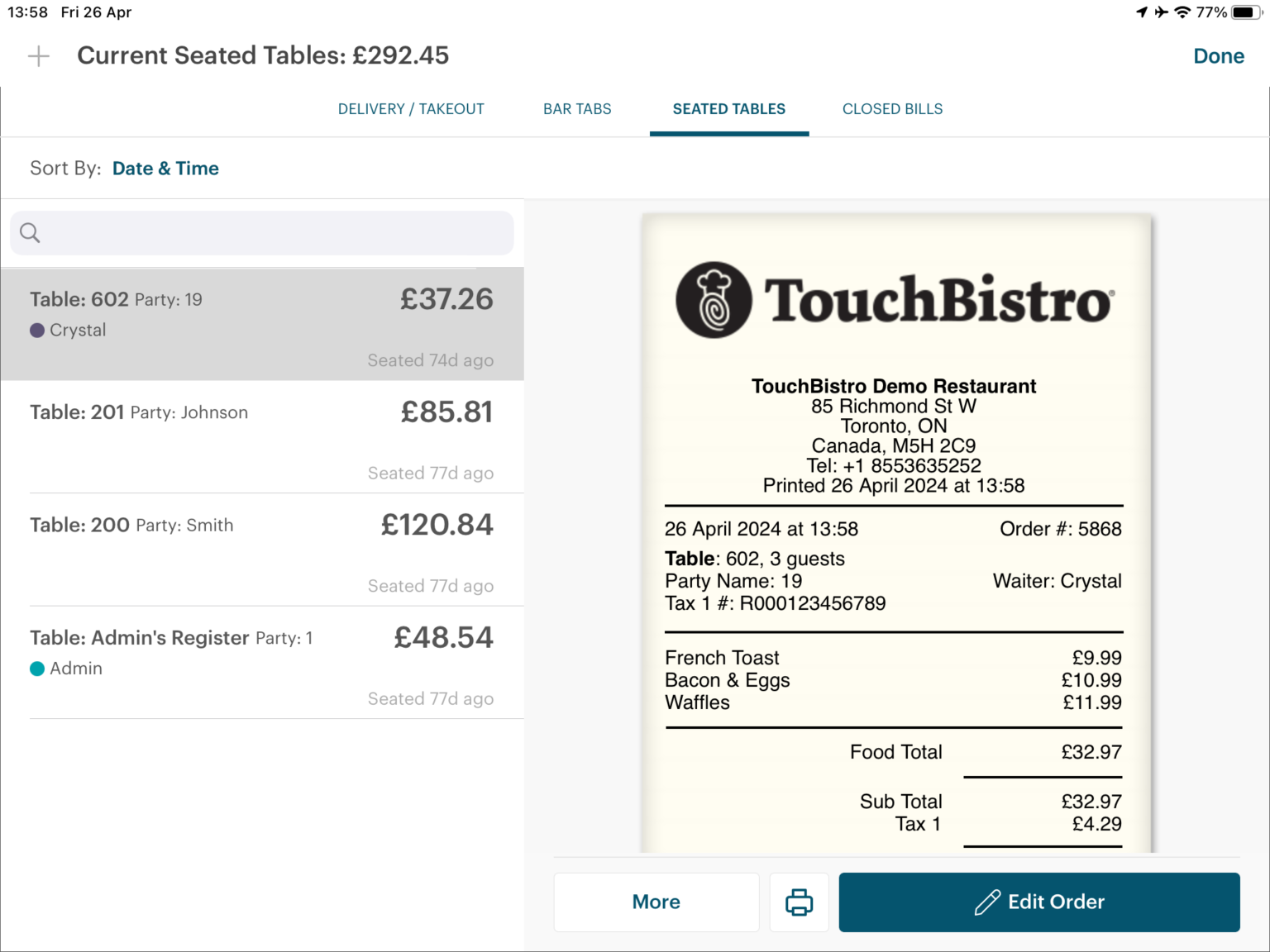Screen dimensions: 1270x952
Task: Tap the search input field
Action: (x=262, y=232)
